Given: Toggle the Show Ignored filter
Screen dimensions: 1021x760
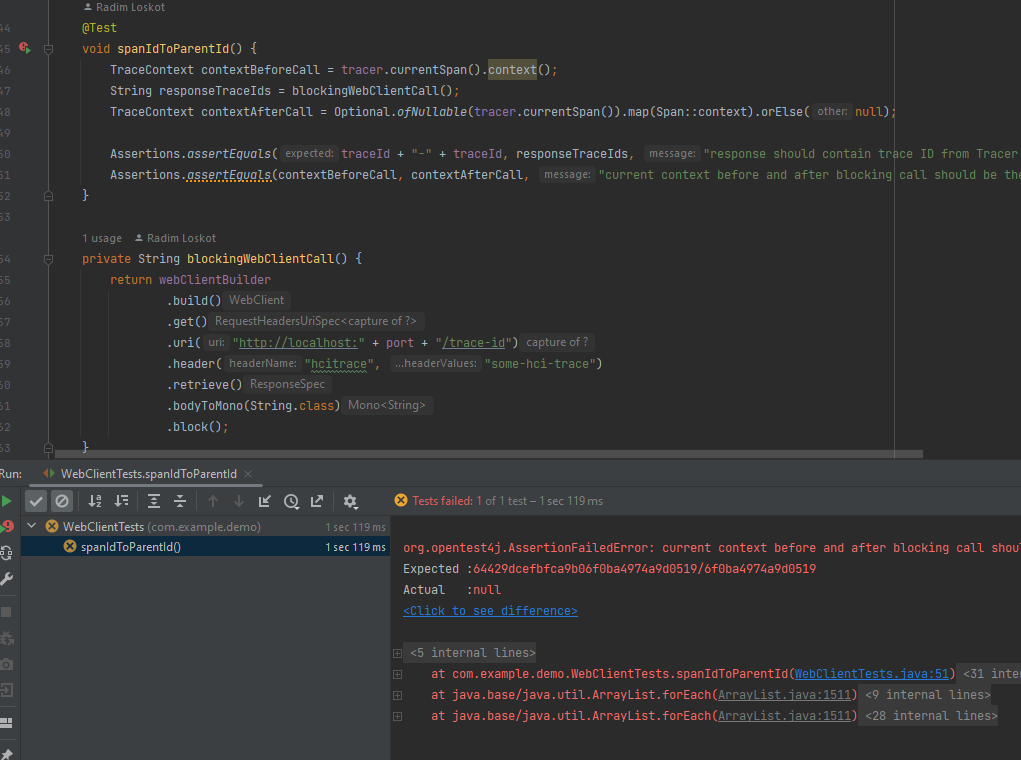Looking at the screenshot, I should tap(62, 501).
